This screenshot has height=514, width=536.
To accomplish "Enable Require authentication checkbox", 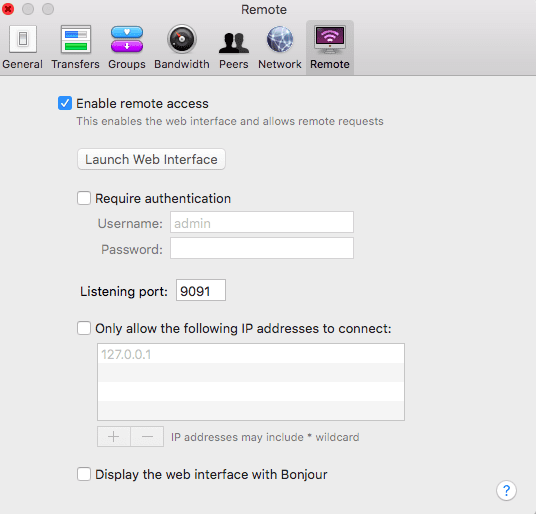I will coord(84,198).
